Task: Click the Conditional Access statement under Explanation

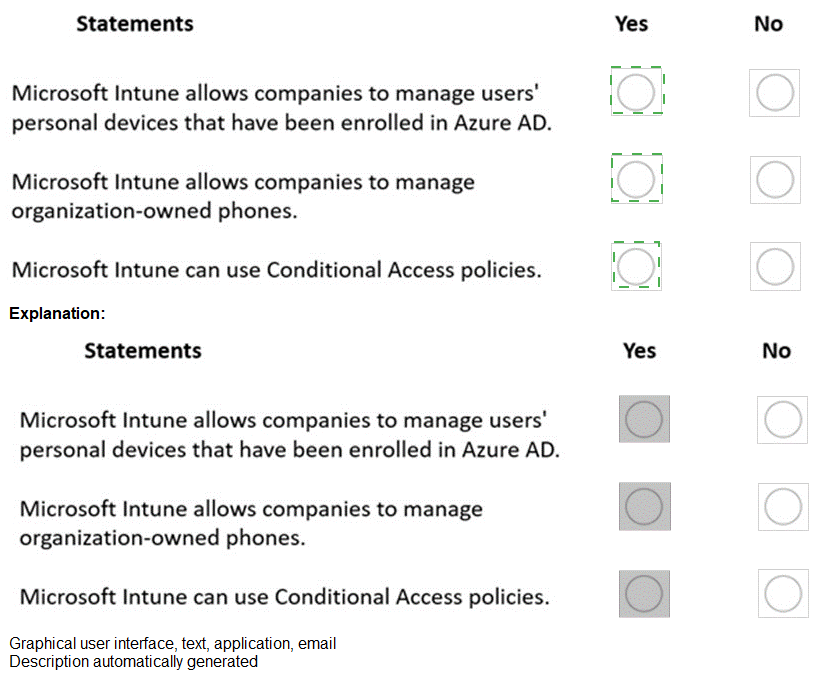Action: (x=284, y=597)
